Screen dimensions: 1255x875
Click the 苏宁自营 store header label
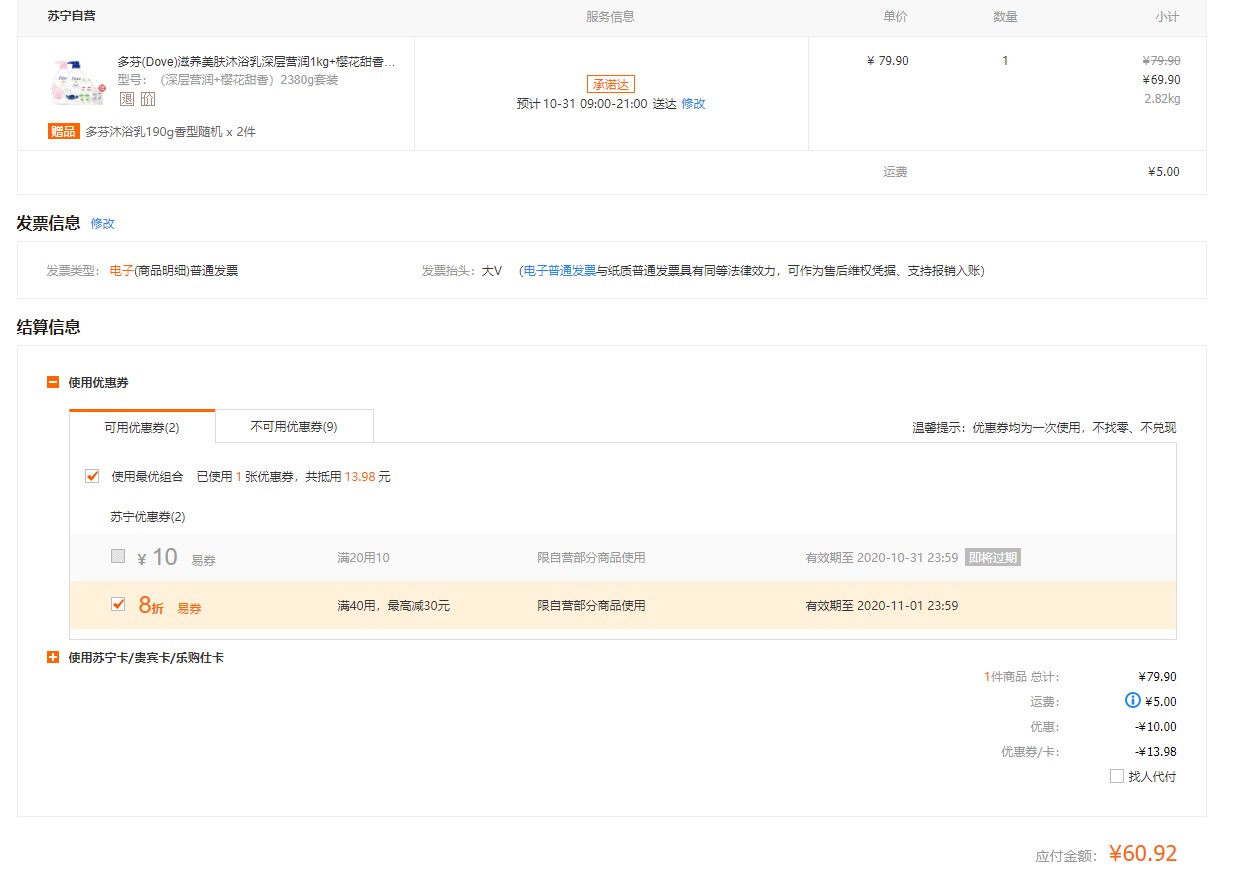coord(72,17)
